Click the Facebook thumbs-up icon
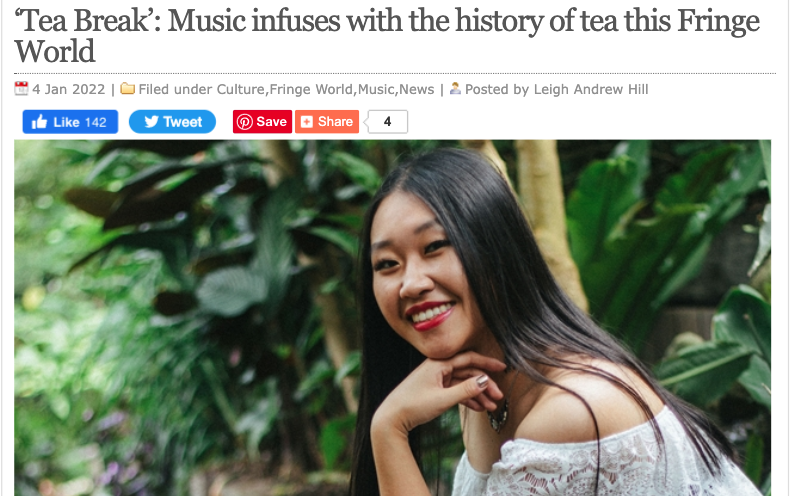The width and height of the screenshot is (800, 496). 39,122
